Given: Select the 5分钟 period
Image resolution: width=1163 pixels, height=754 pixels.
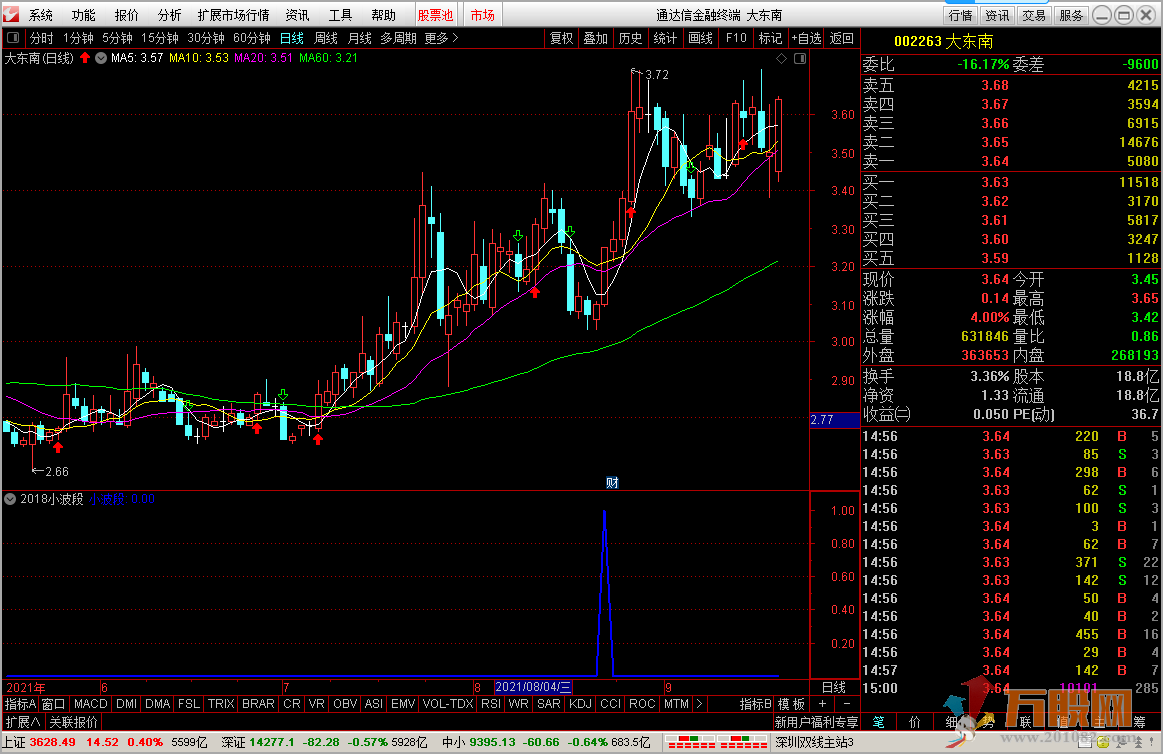Looking at the screenshot, I should coord(117,38).
